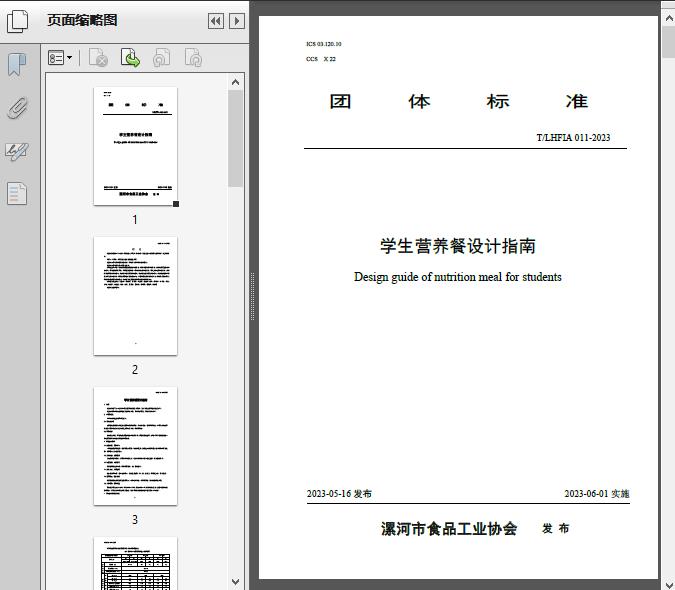The width and height of the screenshot is (675, 590).
Task: Click the standard number T/LHFIA 011-2023
Action: tap(573, 138)
